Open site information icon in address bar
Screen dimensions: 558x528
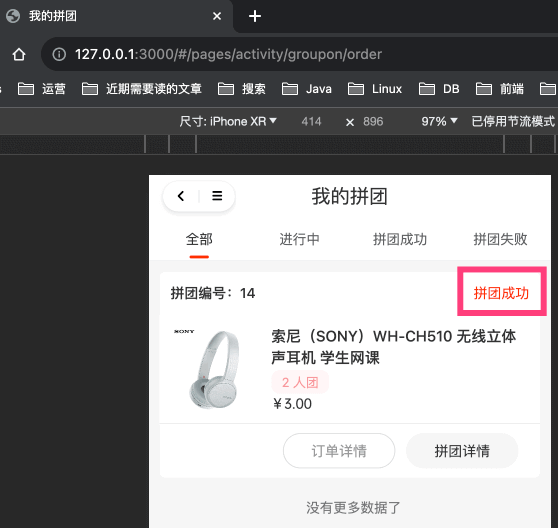pos(59,54)
